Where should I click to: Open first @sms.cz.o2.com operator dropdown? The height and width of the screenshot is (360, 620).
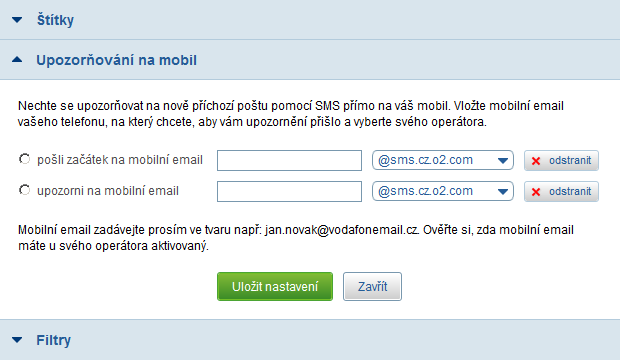pyautogui.click(x=443, y=160)
